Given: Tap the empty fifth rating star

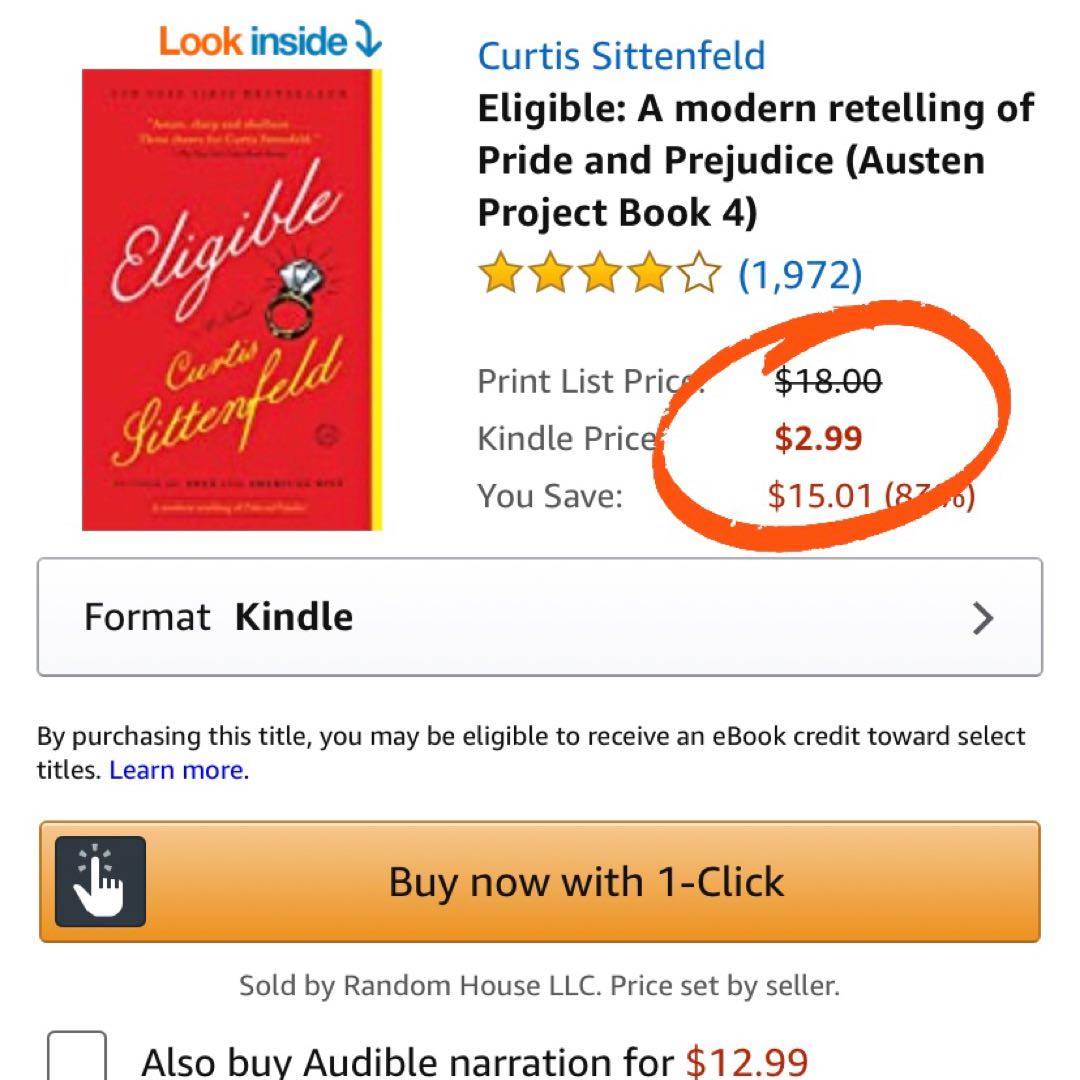Looking at the screenshot, I should click(698, 274).
